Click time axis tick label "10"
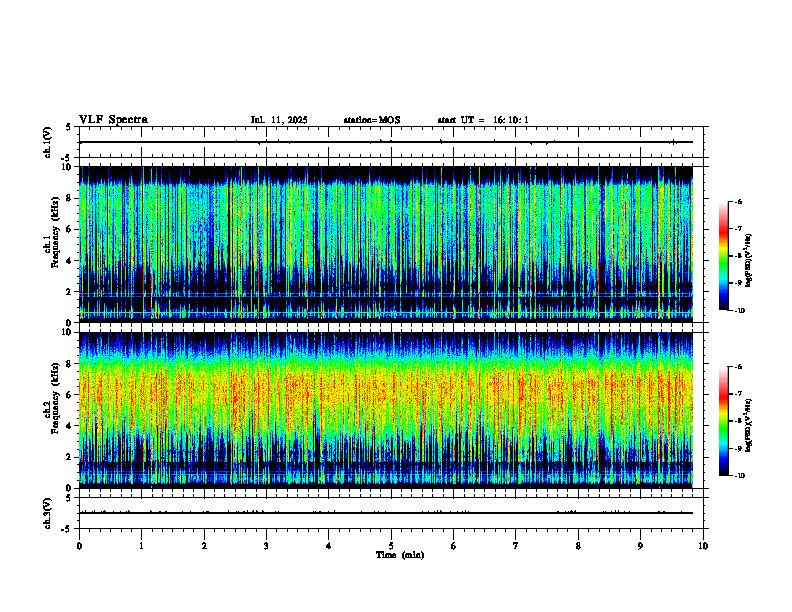 703,546
